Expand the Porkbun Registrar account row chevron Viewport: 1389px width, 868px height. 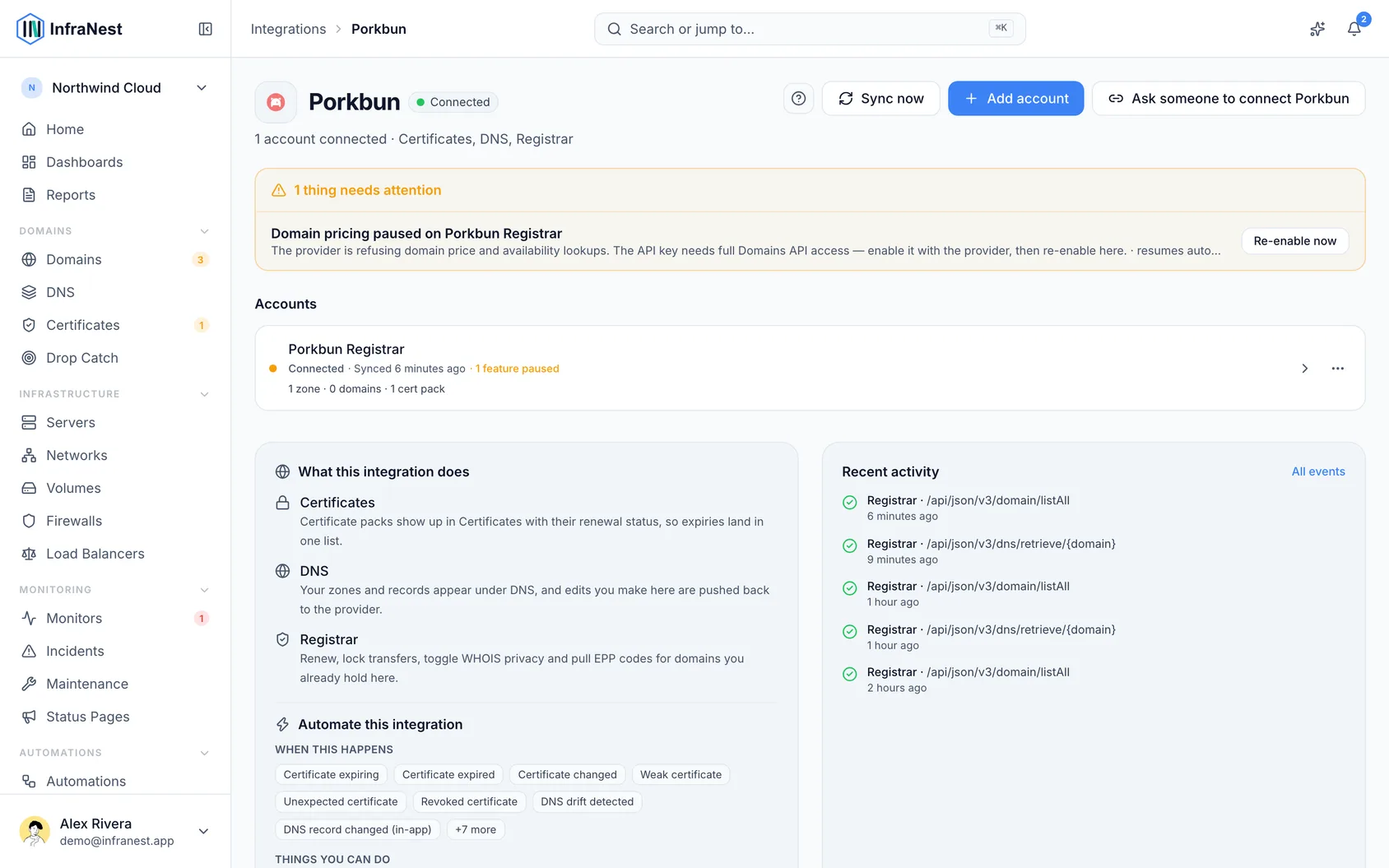click(1305, 369)
